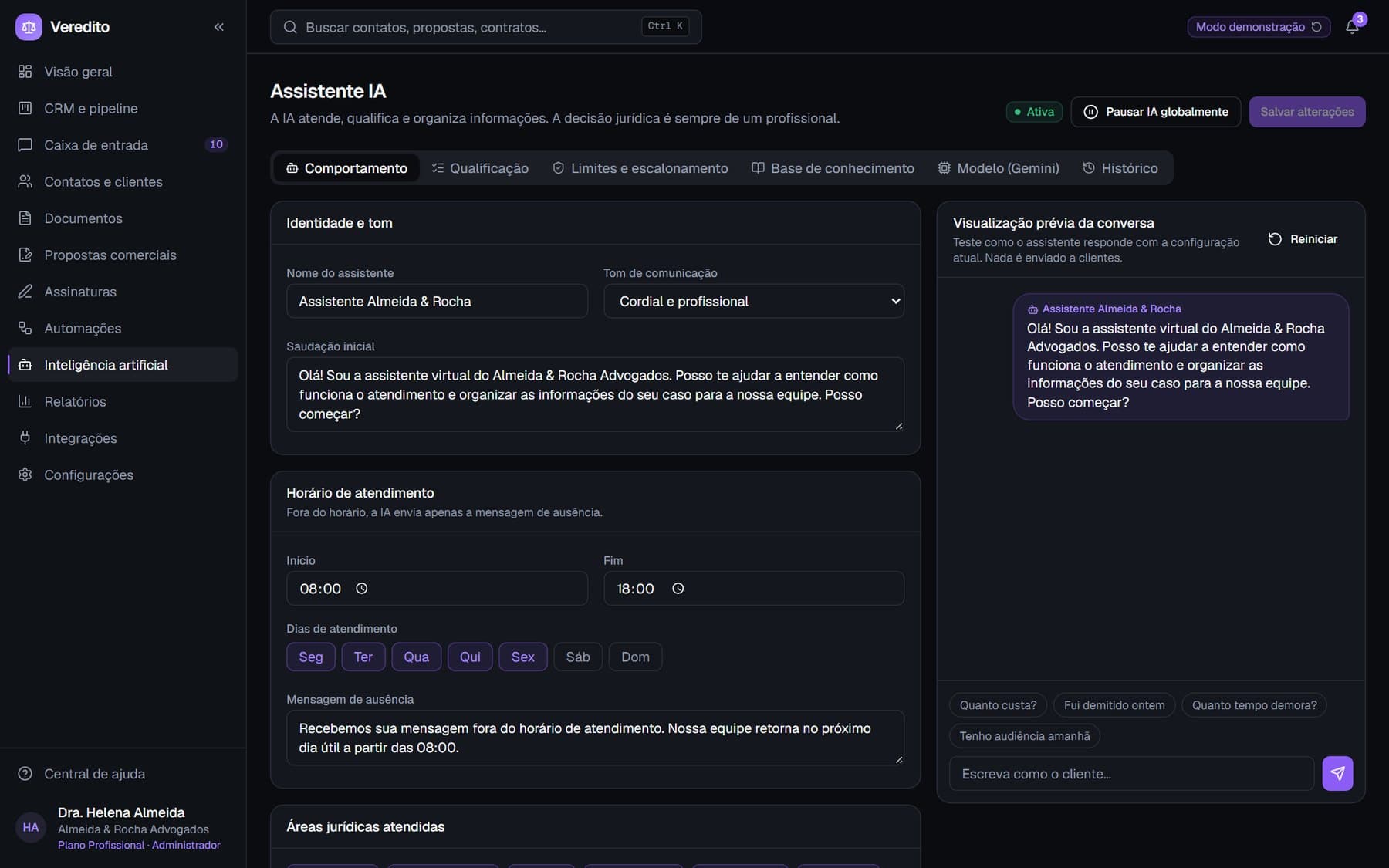
Task: Open Automações
Action: tap(123, 328)
